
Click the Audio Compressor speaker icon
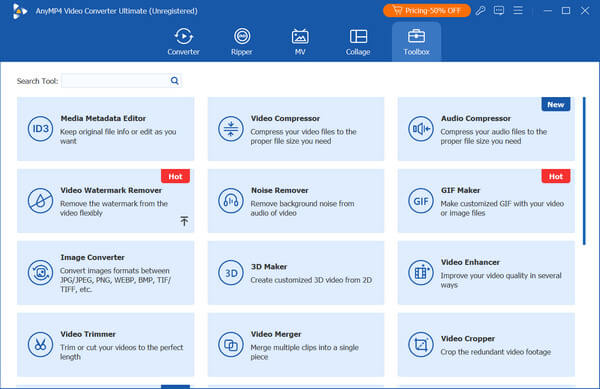pos(421,129)
